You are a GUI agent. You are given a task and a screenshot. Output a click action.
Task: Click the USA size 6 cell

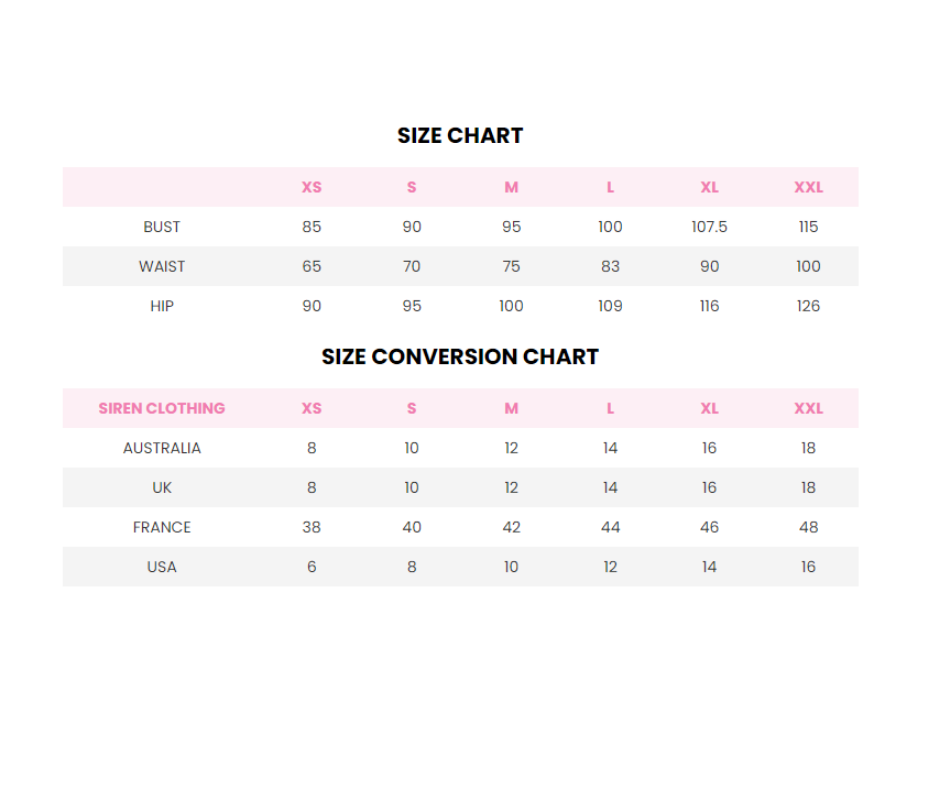[311, 567]
